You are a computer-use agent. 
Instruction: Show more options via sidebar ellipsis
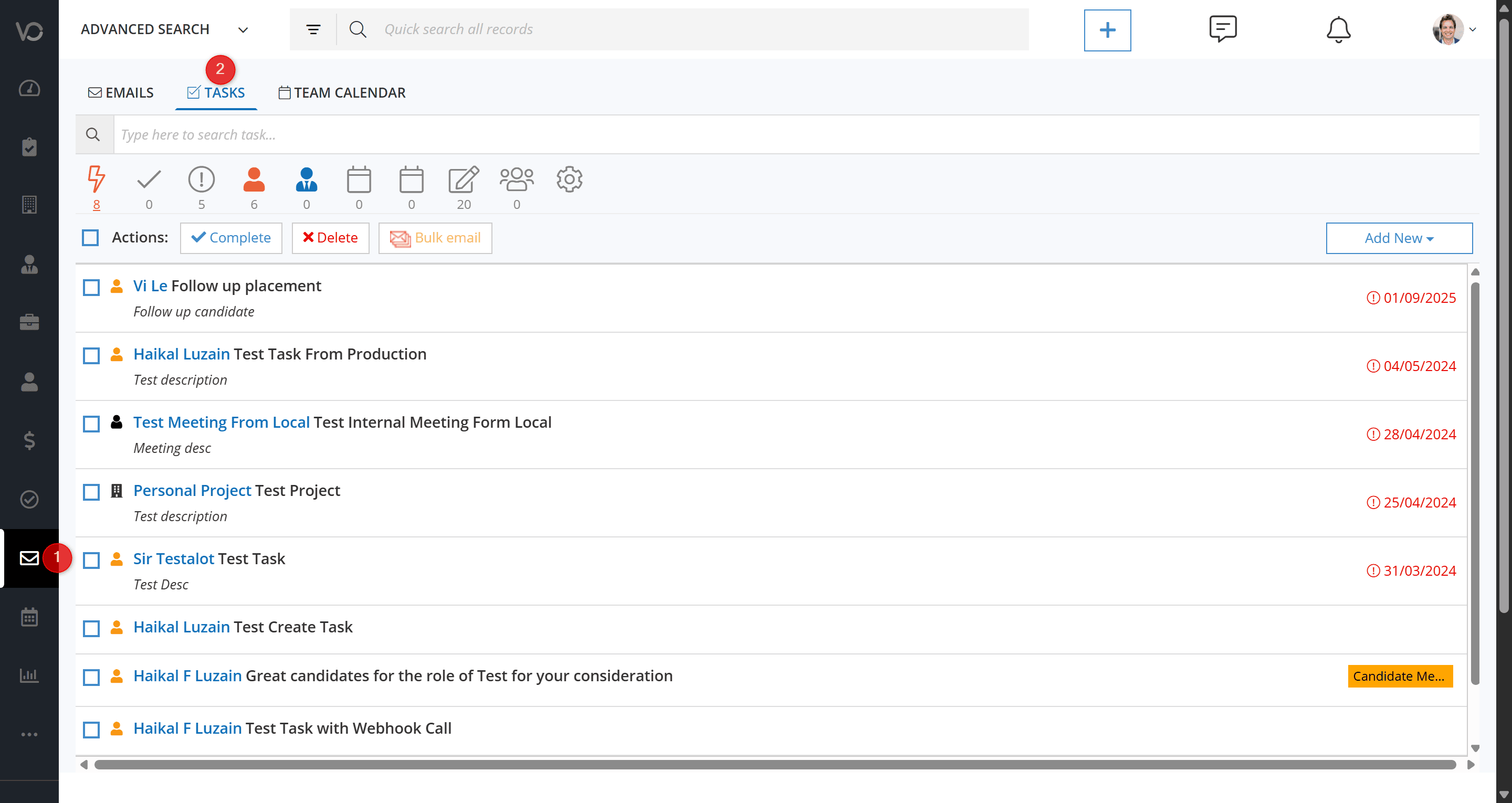tap(29, 734)
